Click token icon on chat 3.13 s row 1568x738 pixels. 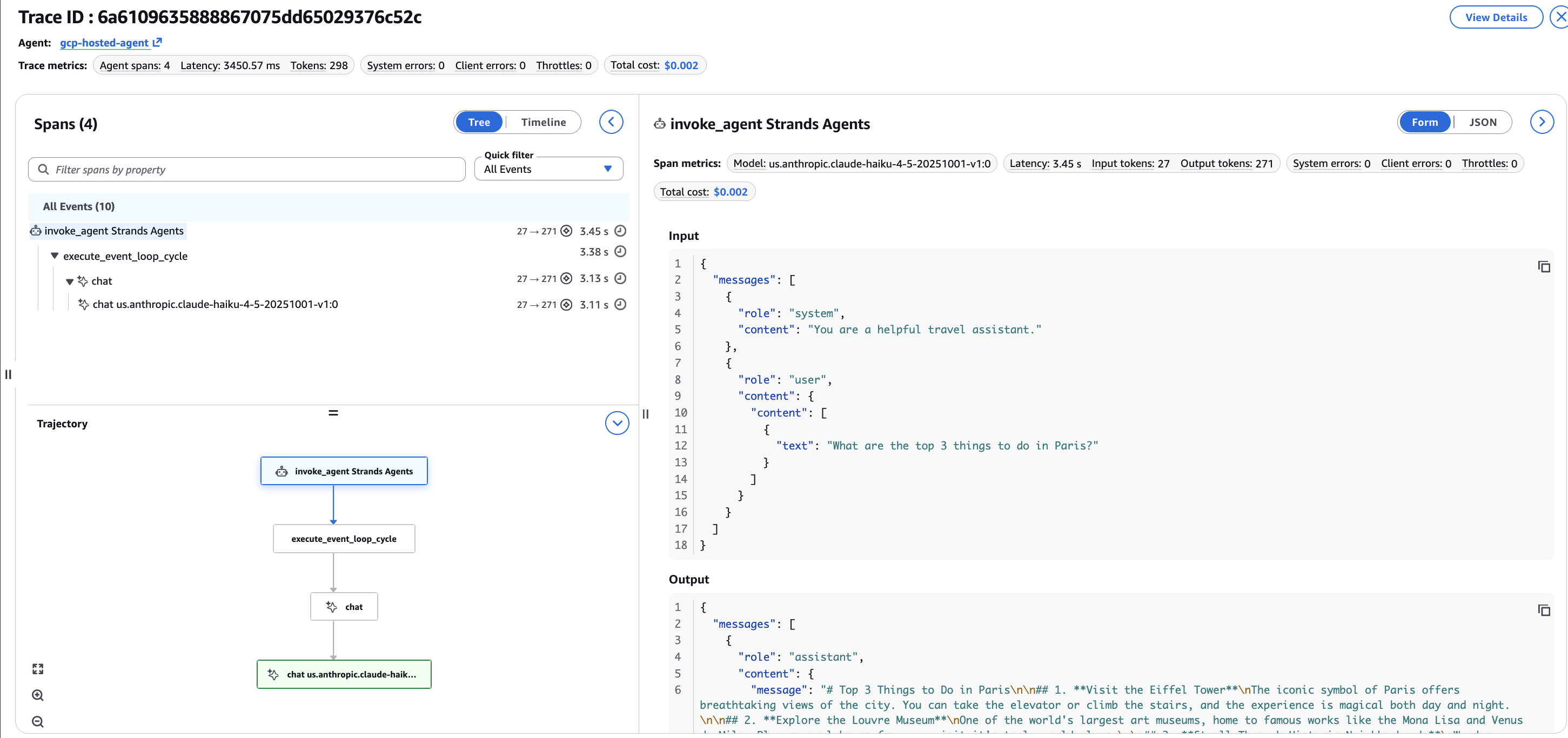coord(566,278)
